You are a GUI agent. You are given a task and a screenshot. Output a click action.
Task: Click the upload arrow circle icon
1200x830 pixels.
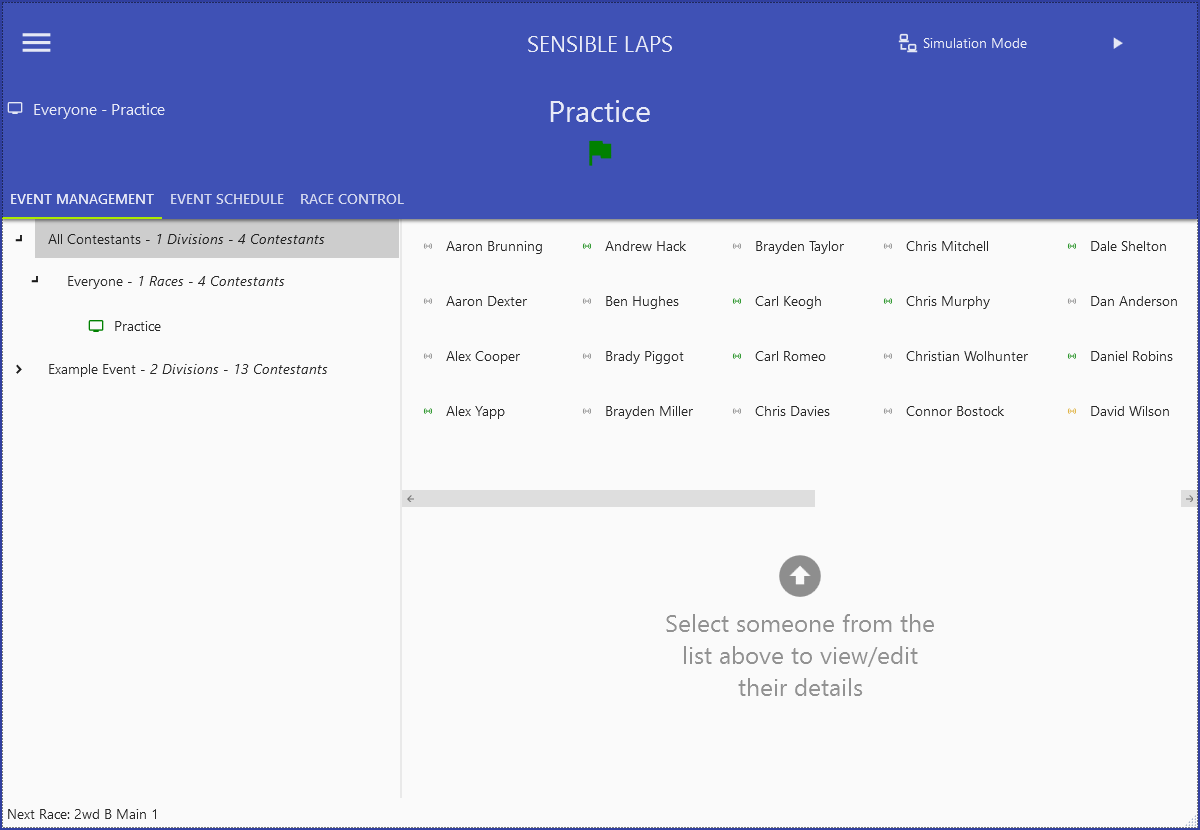[800, 576]
